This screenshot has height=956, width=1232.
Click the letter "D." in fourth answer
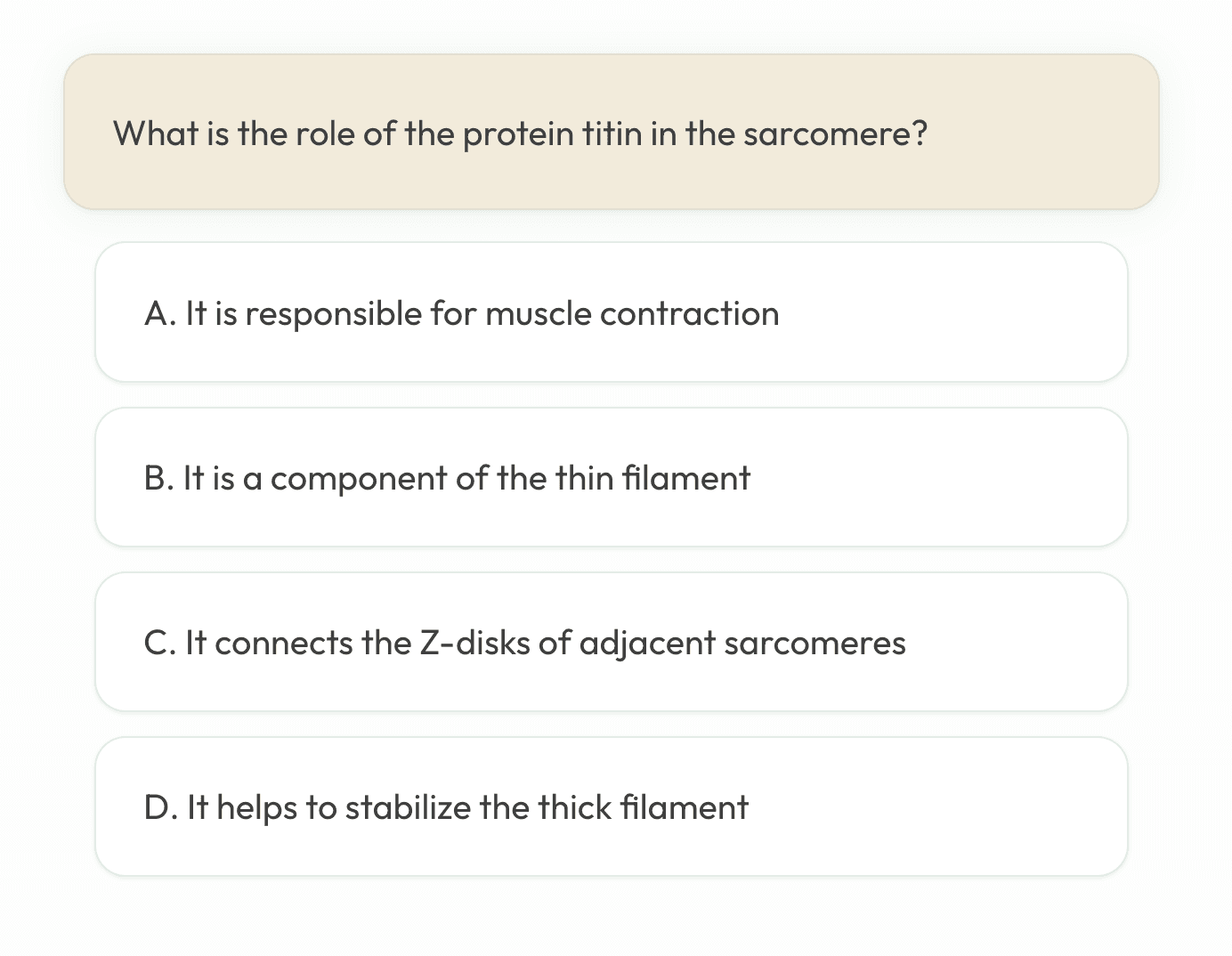click(159, 807)
